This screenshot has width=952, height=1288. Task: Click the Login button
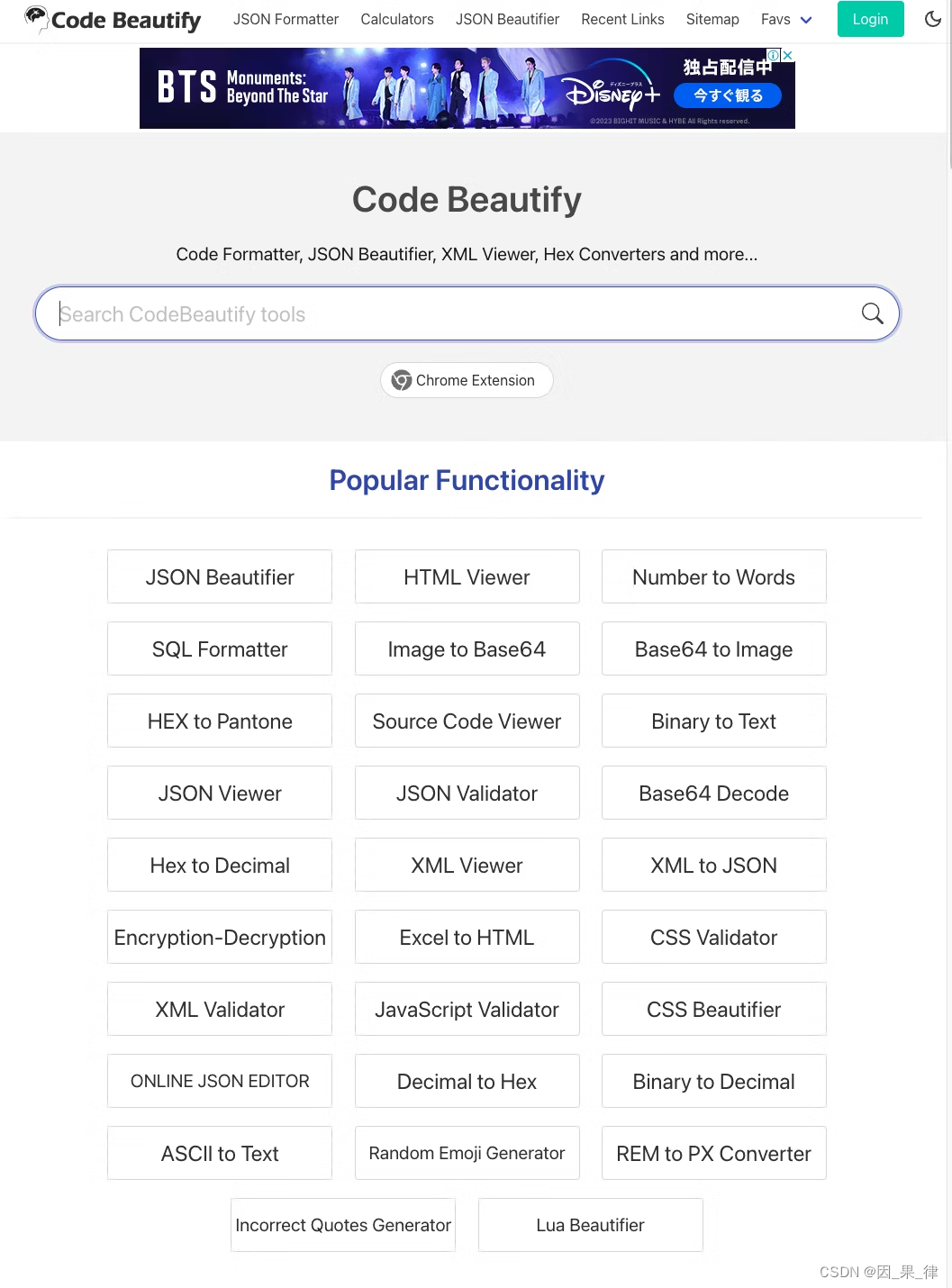869,18
